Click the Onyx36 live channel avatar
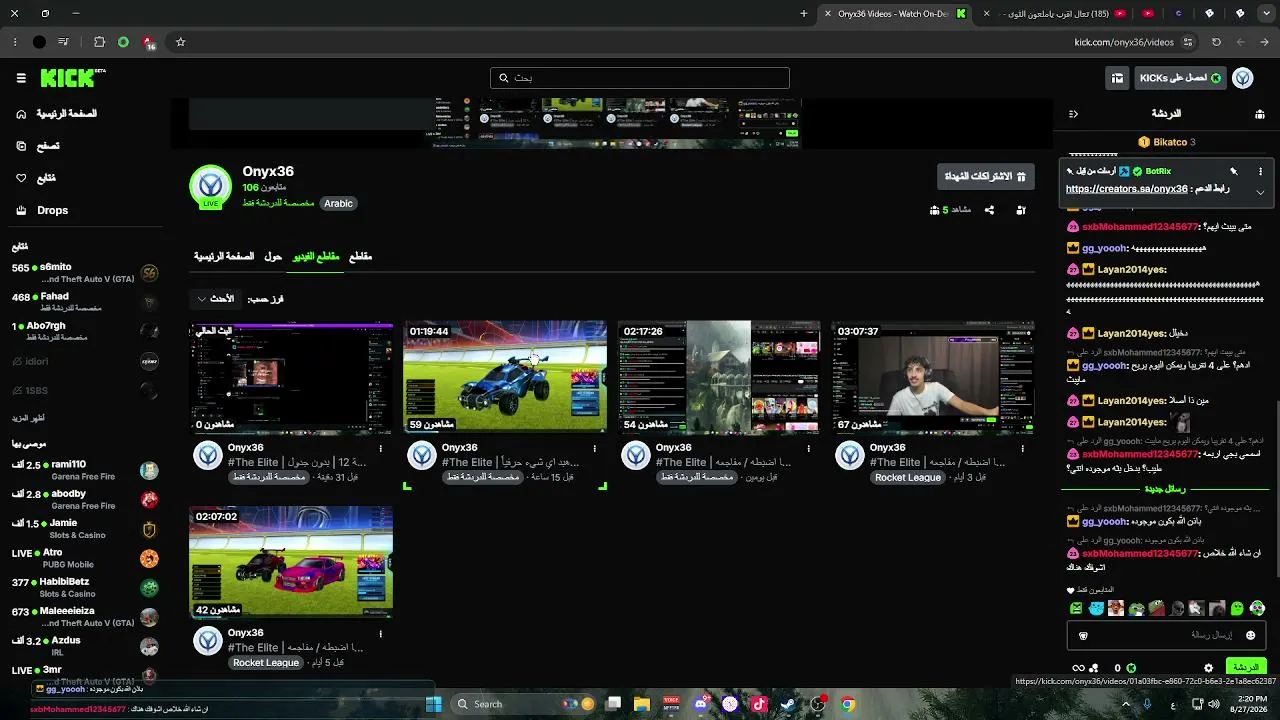Viewport: 1280px width, 720px height. click(x=210, y=186)
